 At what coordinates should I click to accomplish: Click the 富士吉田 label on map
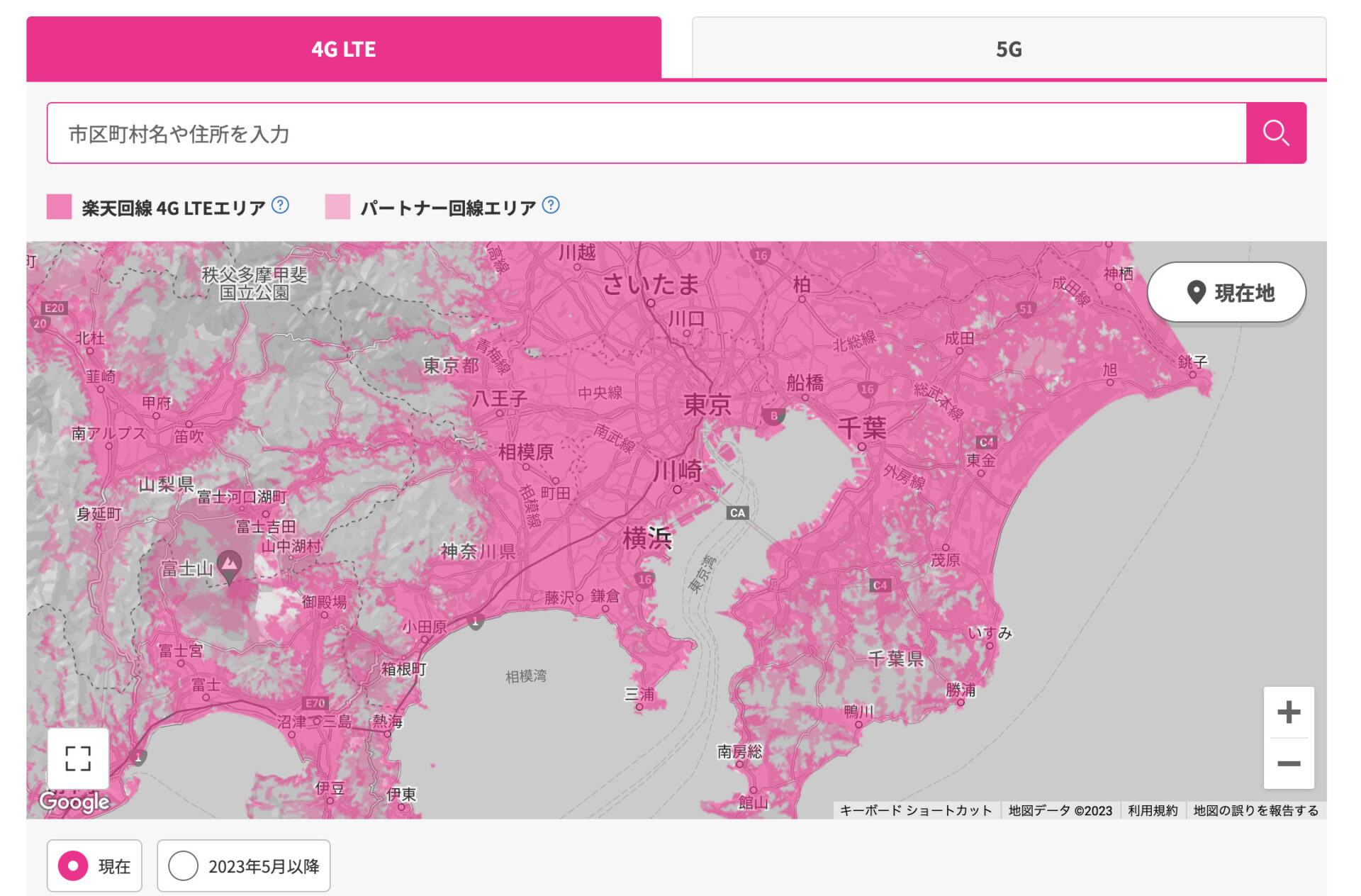[x=266, y=527]
